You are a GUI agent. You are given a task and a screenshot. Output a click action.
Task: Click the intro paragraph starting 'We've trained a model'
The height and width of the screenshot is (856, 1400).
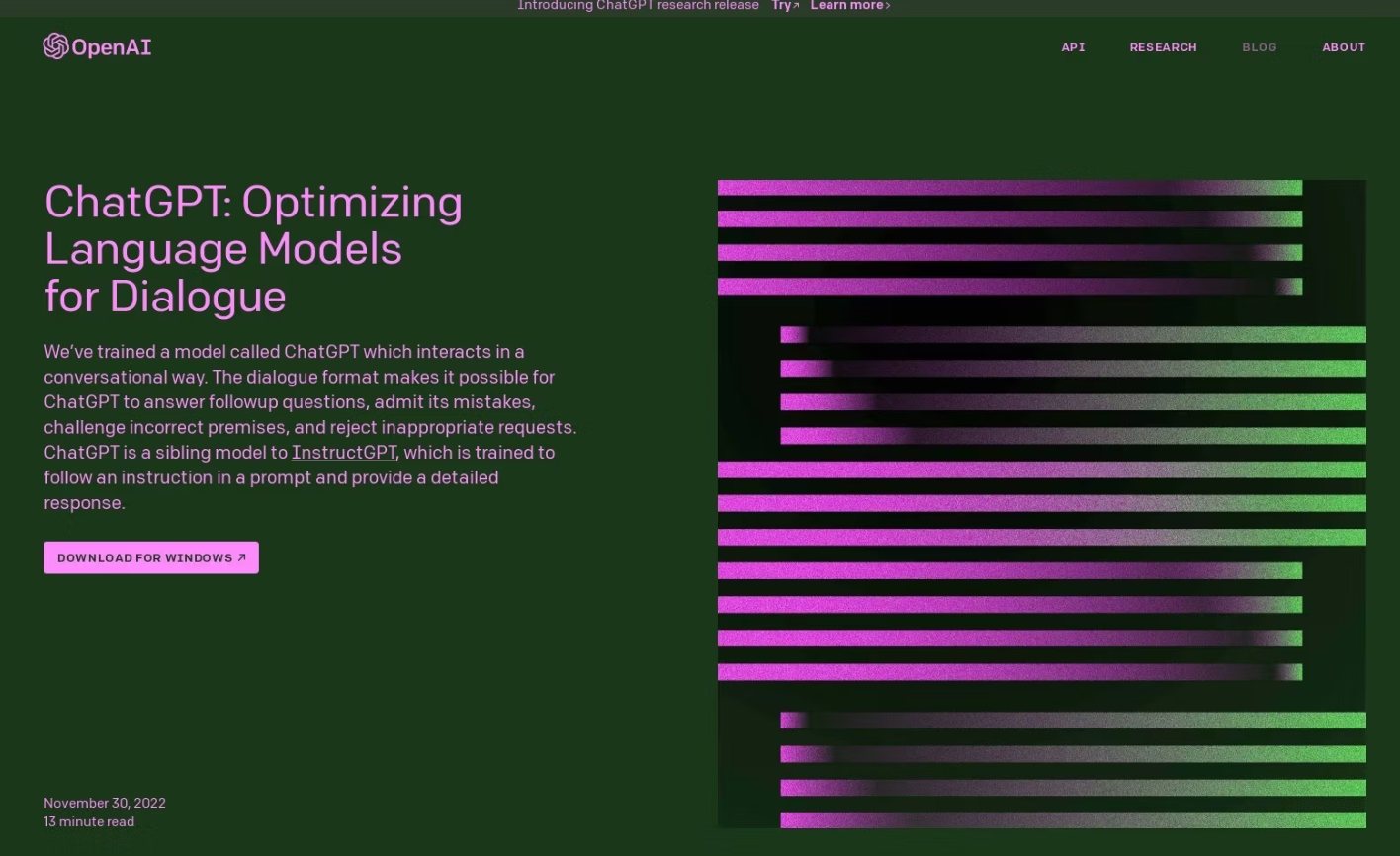310,427
